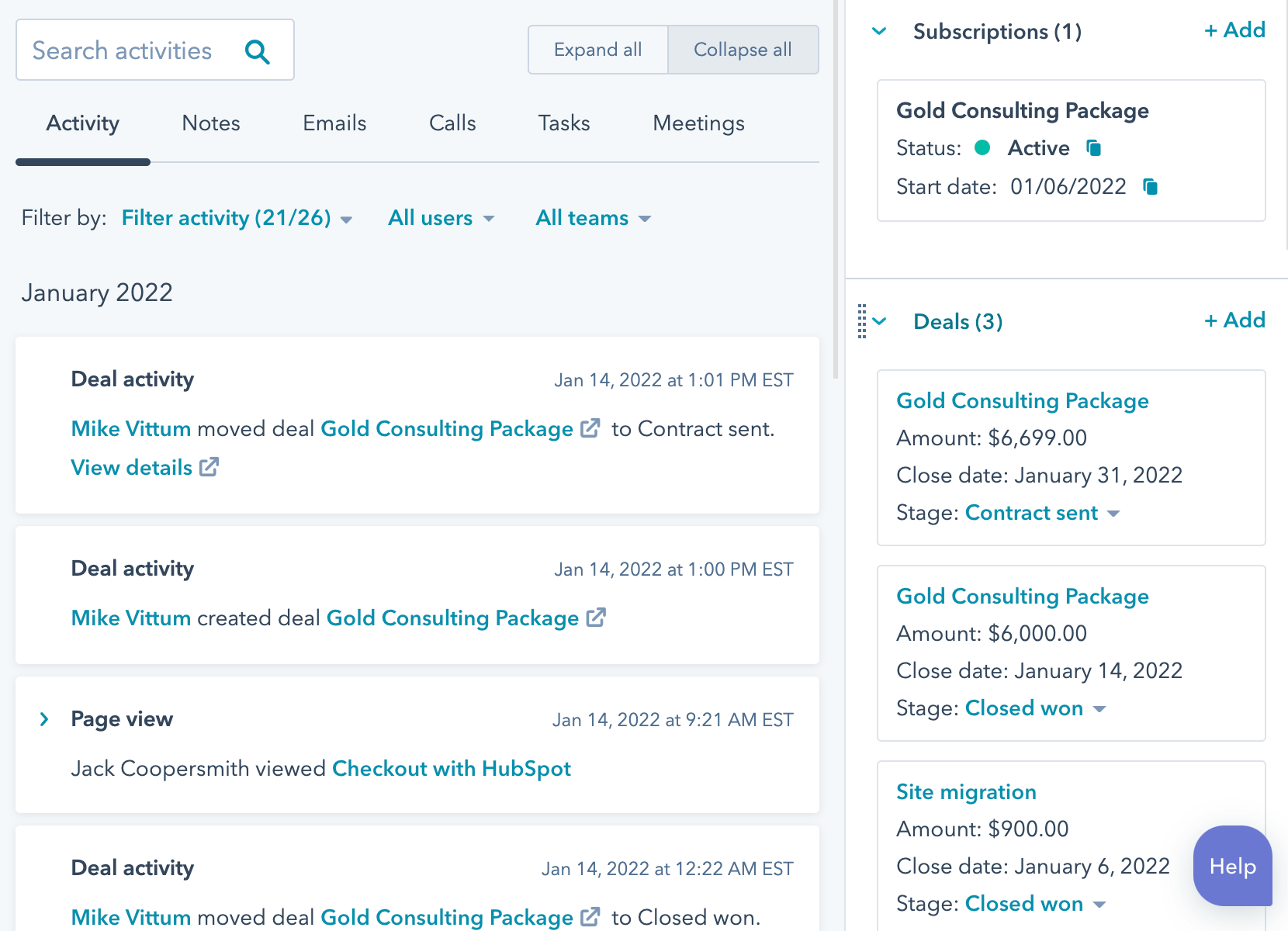The height and width of the screenshot is (931, 1288).
Task: Copy the subscription start date value
Action: pos(1150,187)
